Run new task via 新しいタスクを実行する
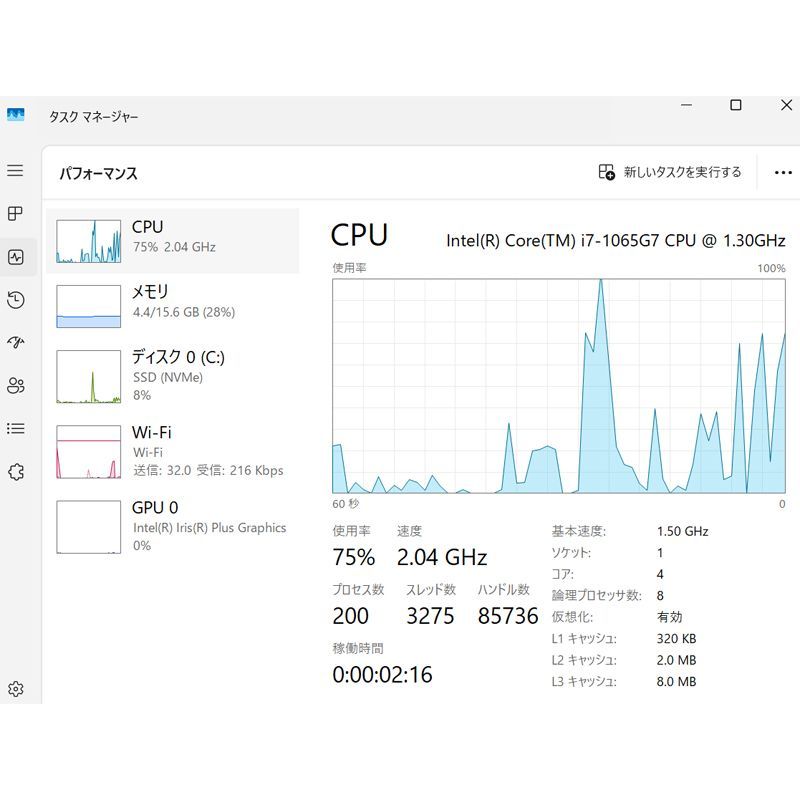 click(670, 172)
